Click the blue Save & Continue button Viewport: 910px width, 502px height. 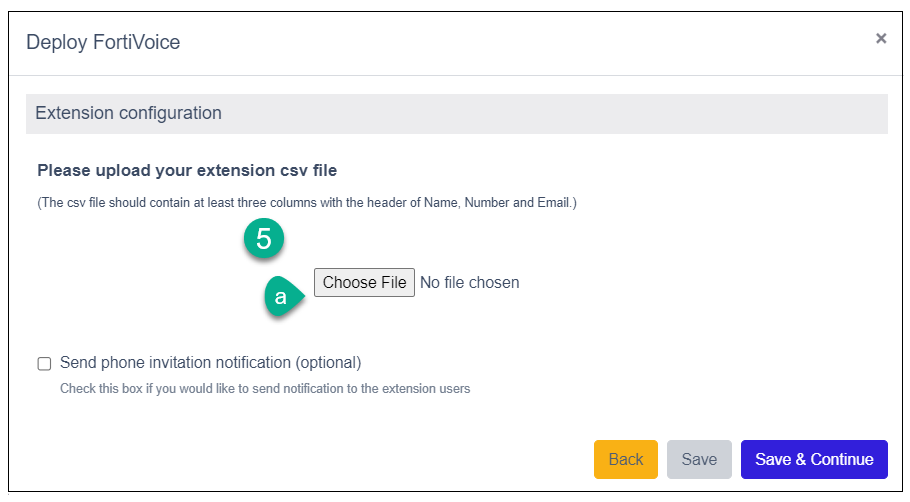coord(814,459)
